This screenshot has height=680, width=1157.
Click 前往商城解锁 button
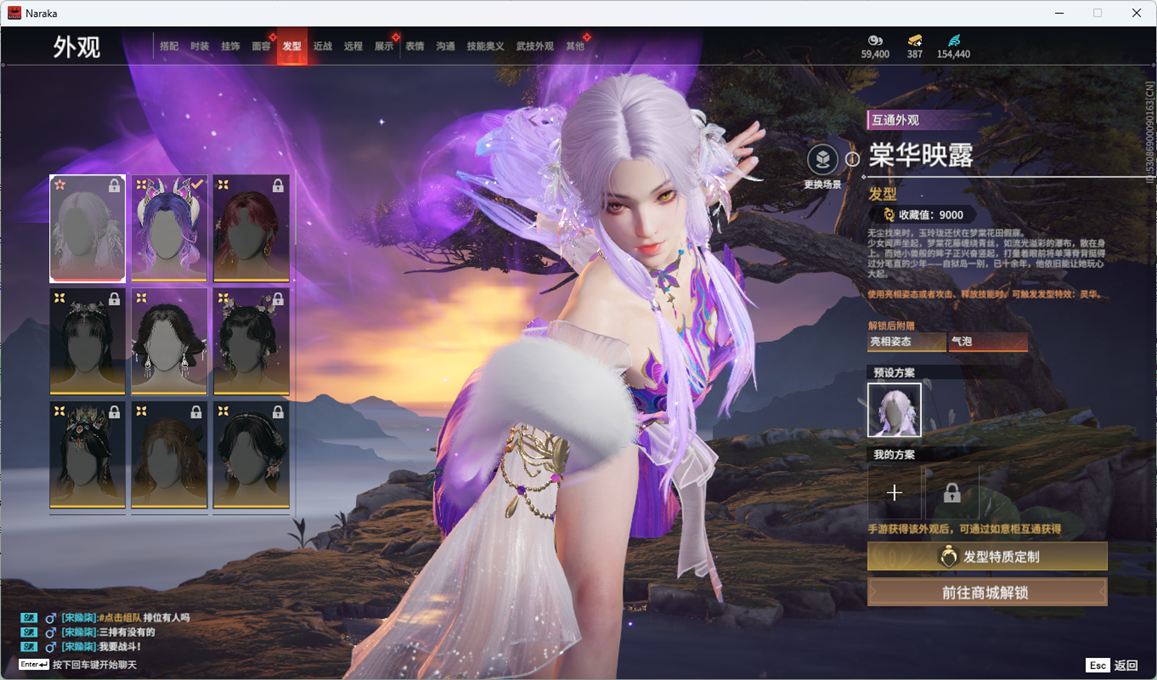[987, 592]
